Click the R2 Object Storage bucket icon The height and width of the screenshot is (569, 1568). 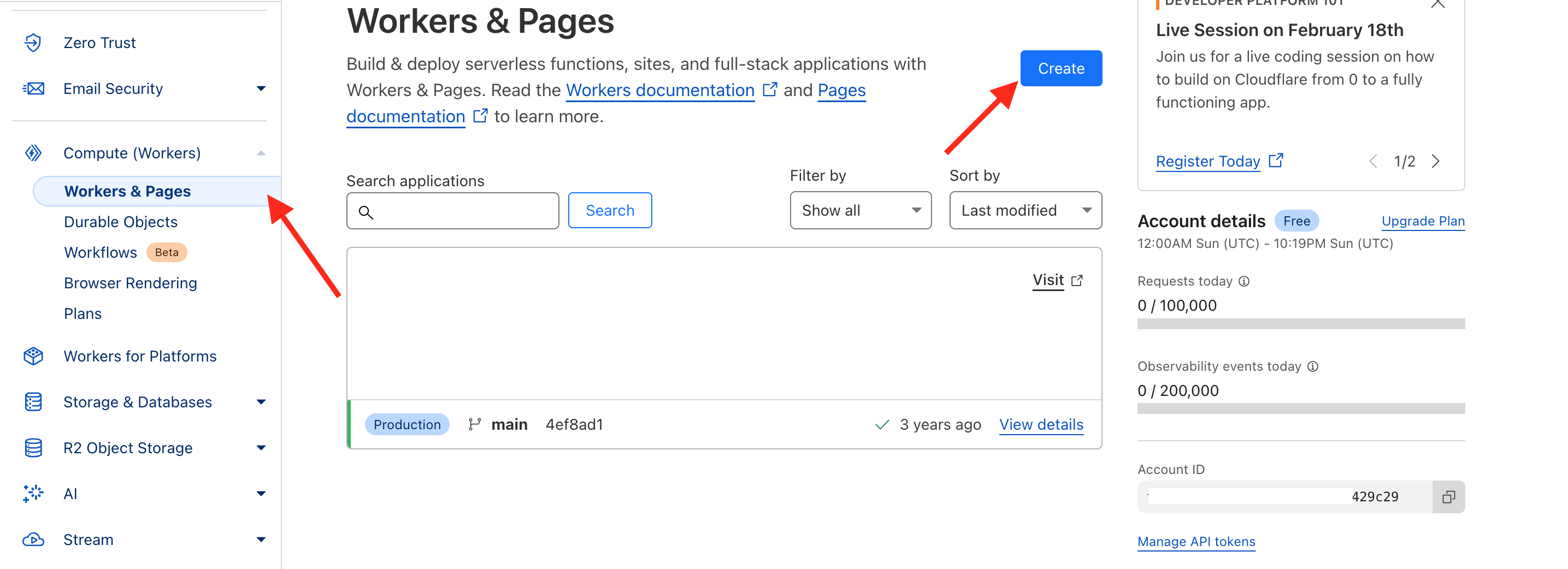pyautogui.click(x=33, y=448)
